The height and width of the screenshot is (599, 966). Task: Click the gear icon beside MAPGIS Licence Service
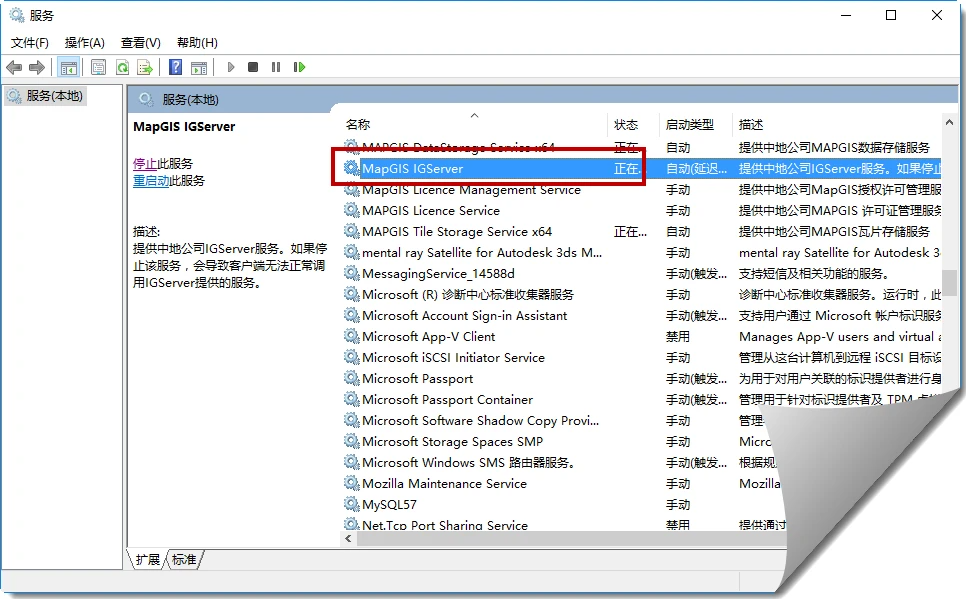point(352,210)
